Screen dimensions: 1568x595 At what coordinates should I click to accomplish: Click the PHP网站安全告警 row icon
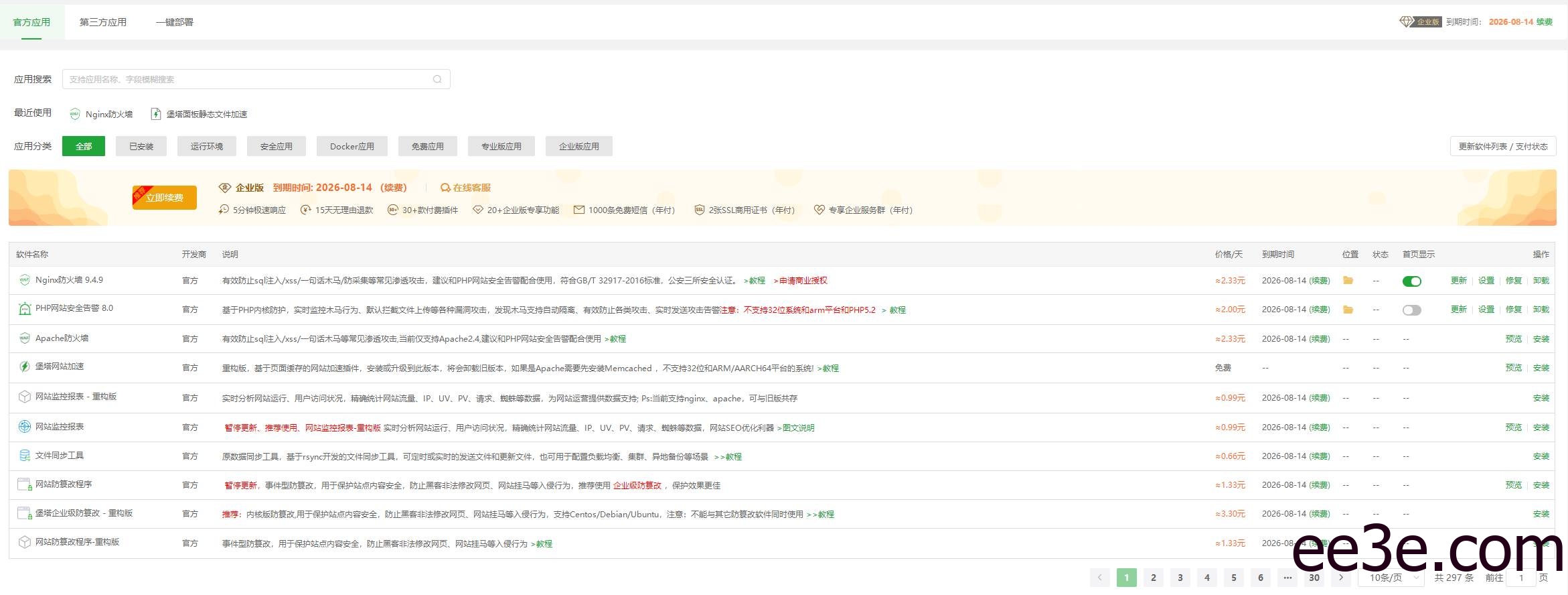click(25, 309)
